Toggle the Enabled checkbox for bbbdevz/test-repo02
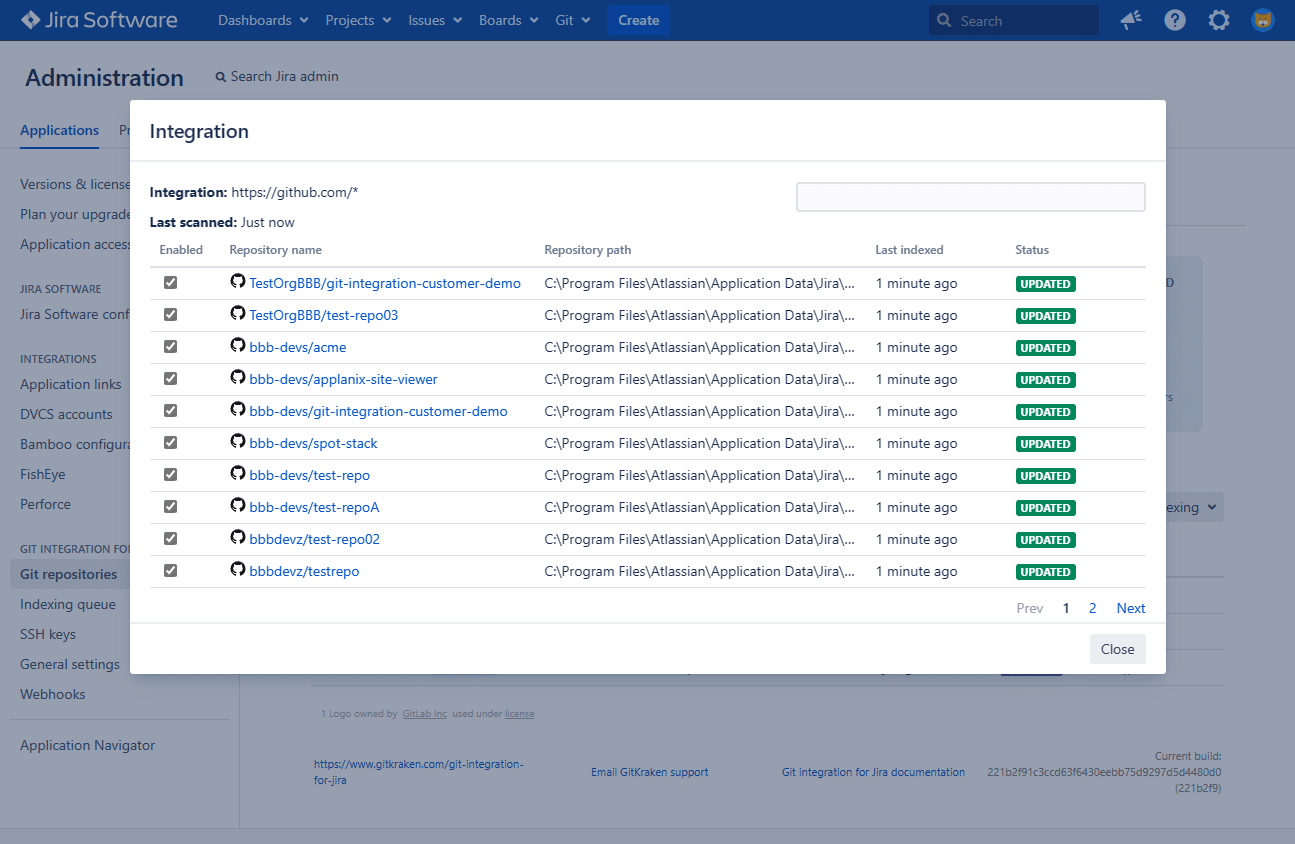Viewport: 1295px width, 844px height. pos(171,539)
